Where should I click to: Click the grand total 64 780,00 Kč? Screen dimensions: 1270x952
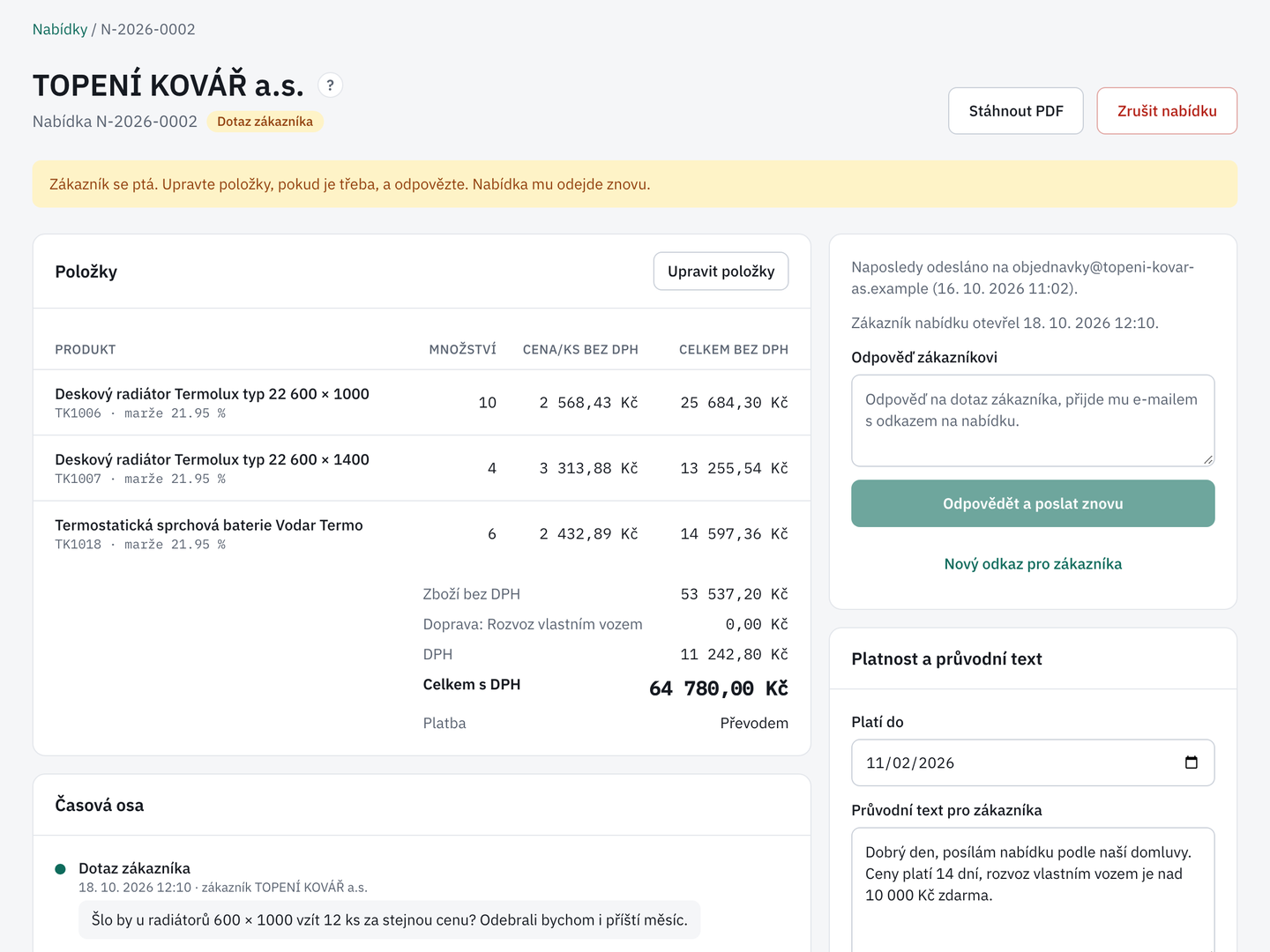point(718,688)
